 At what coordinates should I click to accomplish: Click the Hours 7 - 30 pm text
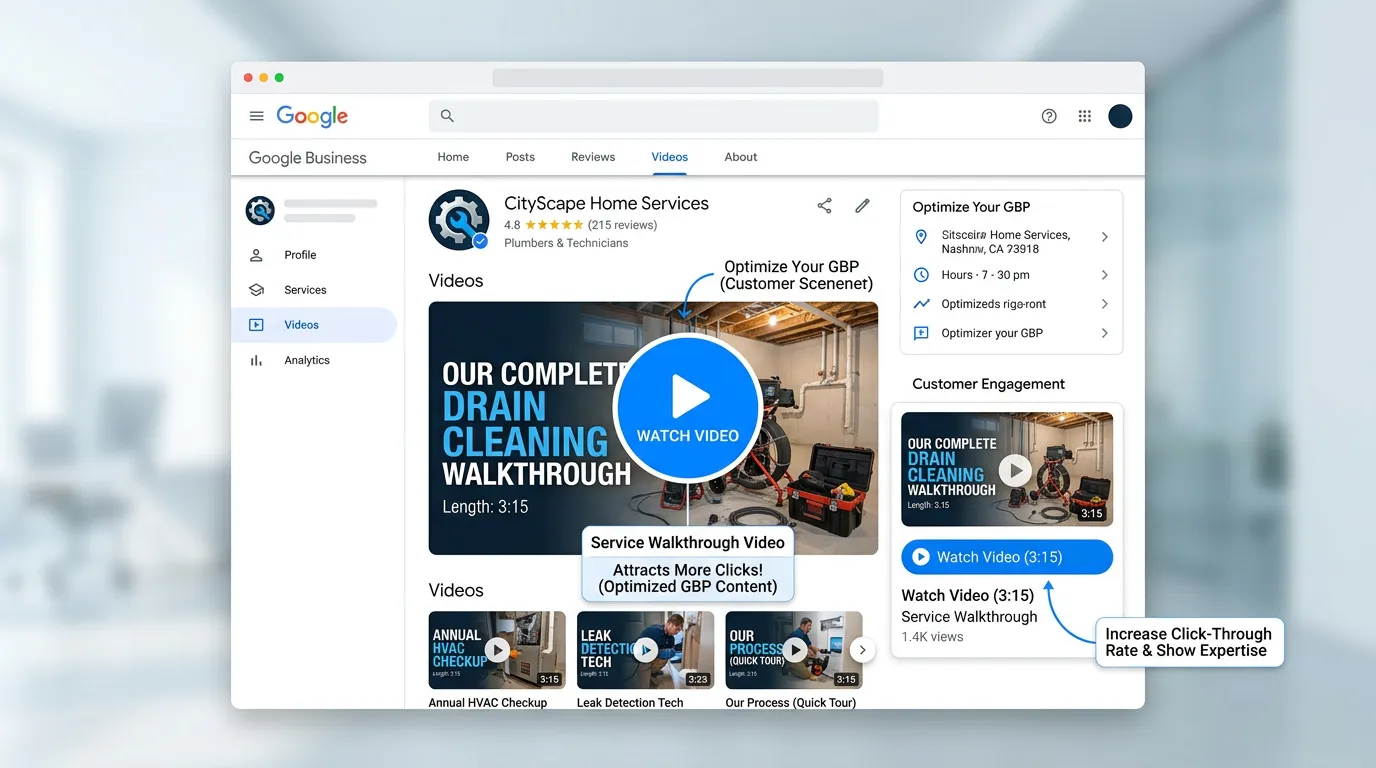[x=985, y=275]
